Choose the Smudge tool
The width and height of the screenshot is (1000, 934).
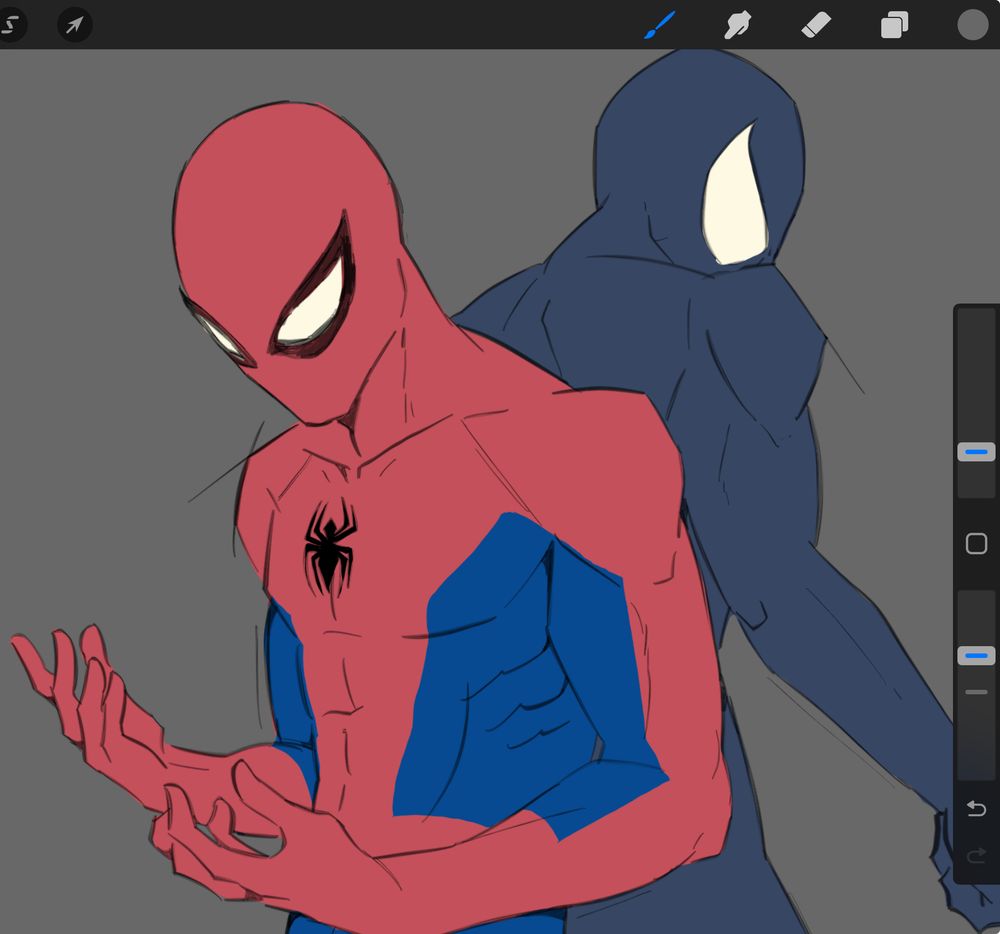coord(737,26)
